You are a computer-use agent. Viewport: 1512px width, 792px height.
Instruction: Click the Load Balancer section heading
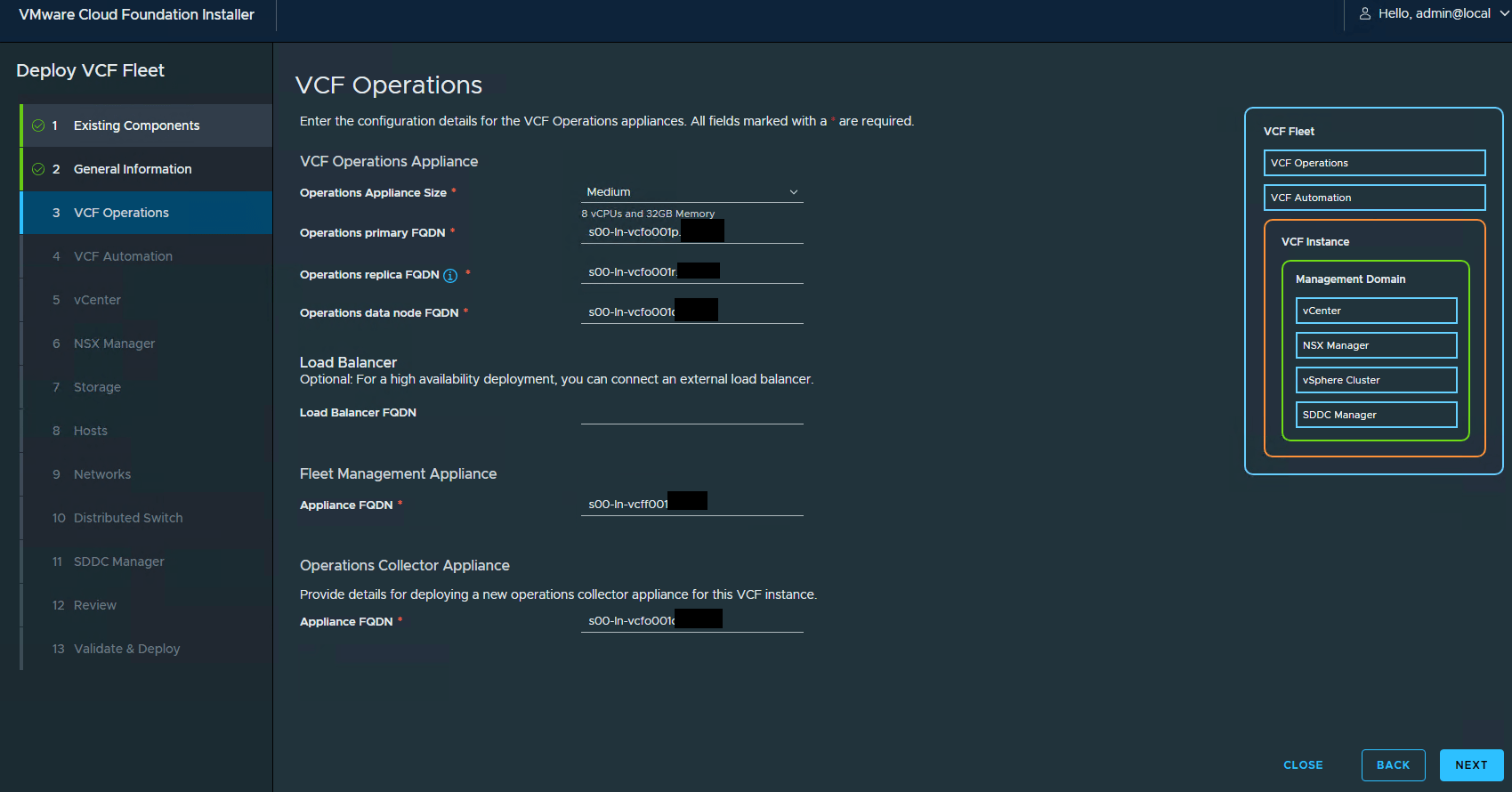(348, 362)
